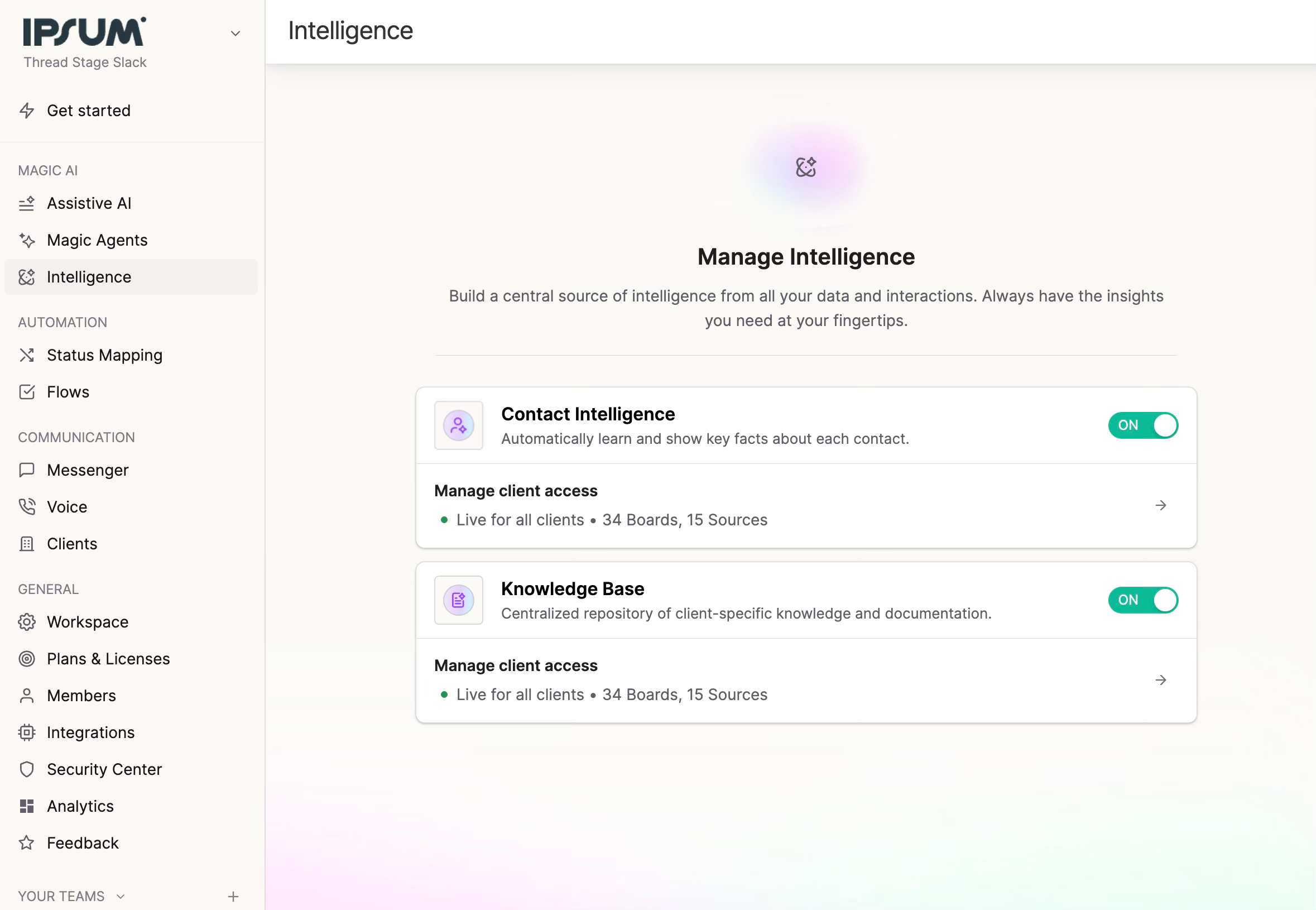1316x910 pixels.
Task: Click the Get started lightning icon
Action: click(27, 111)
